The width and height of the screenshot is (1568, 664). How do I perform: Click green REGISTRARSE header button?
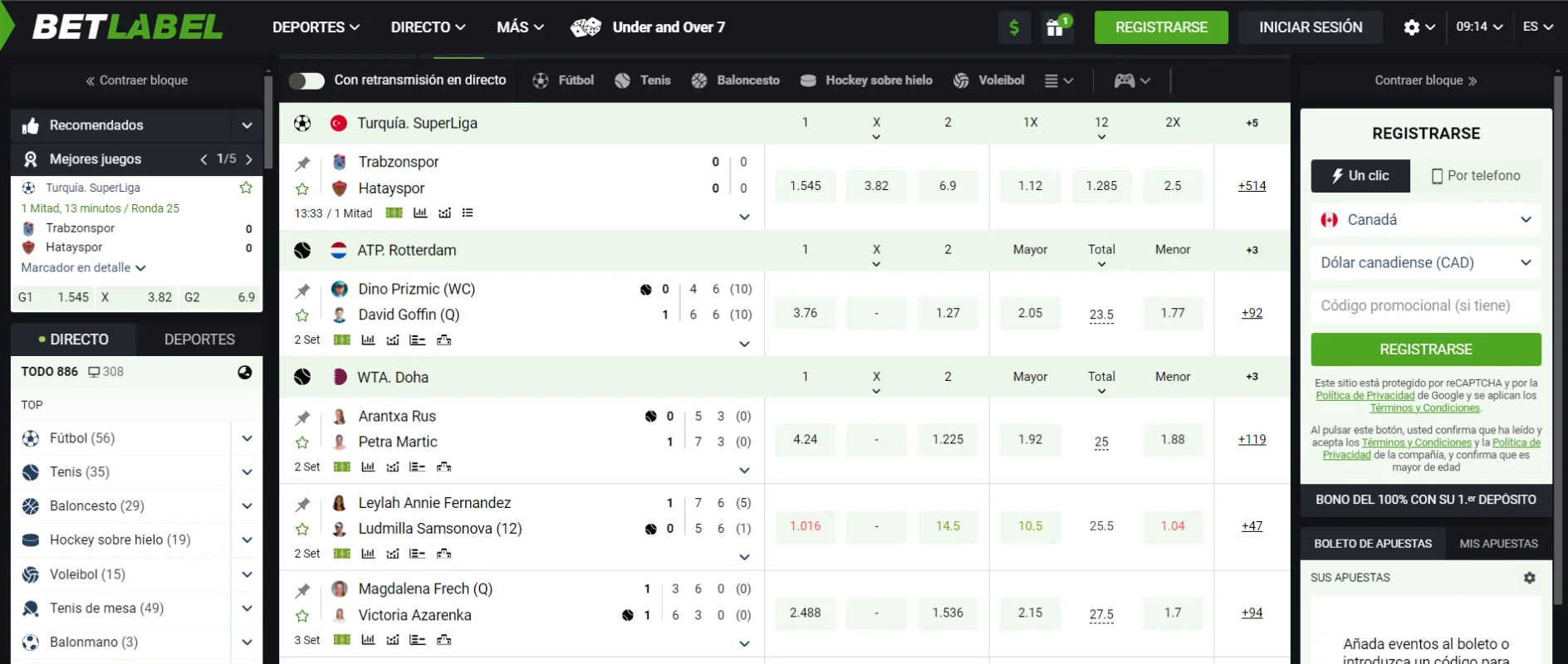point(1161,27)
